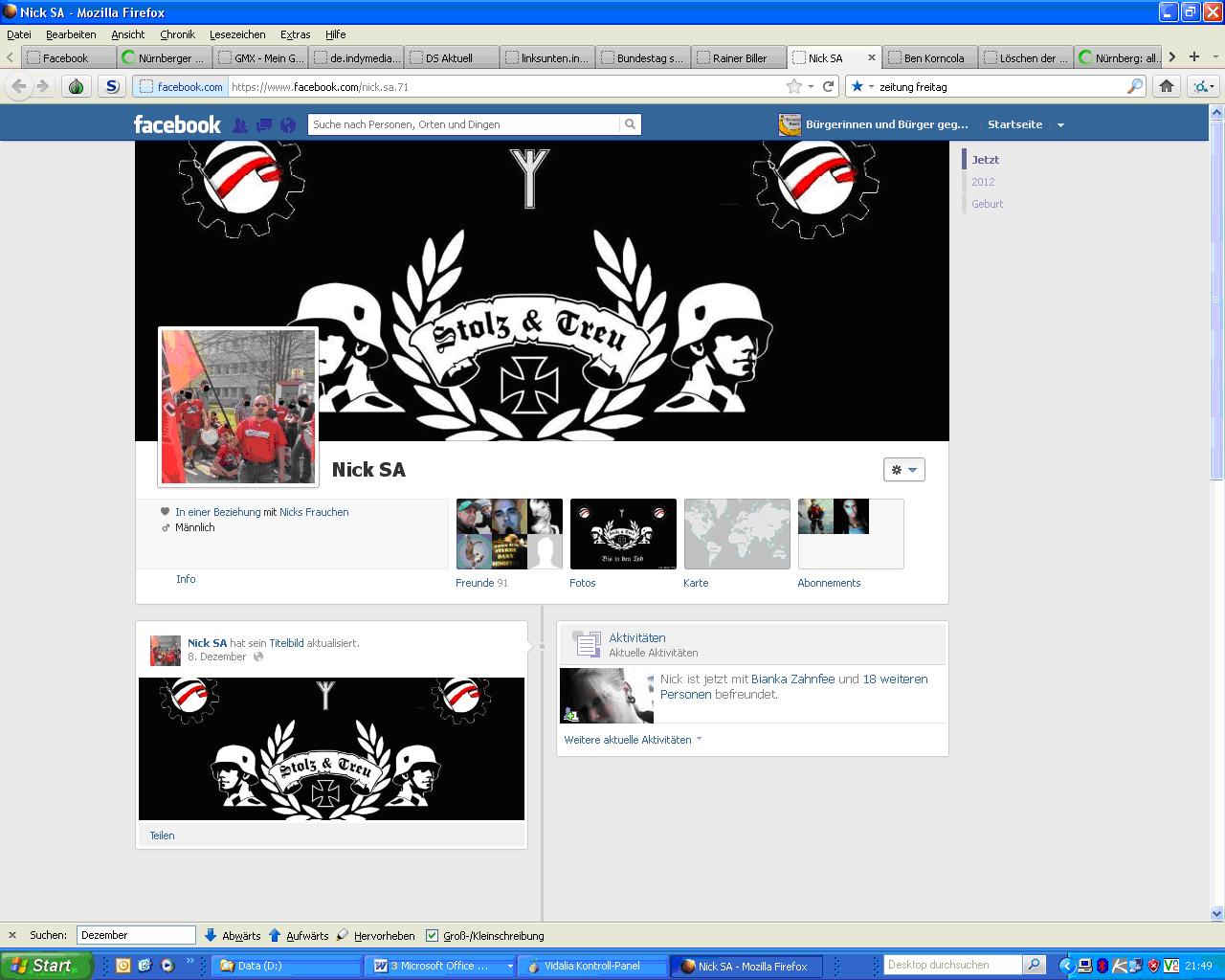
Task: Click the Facebook search input field
Action: 464,124
